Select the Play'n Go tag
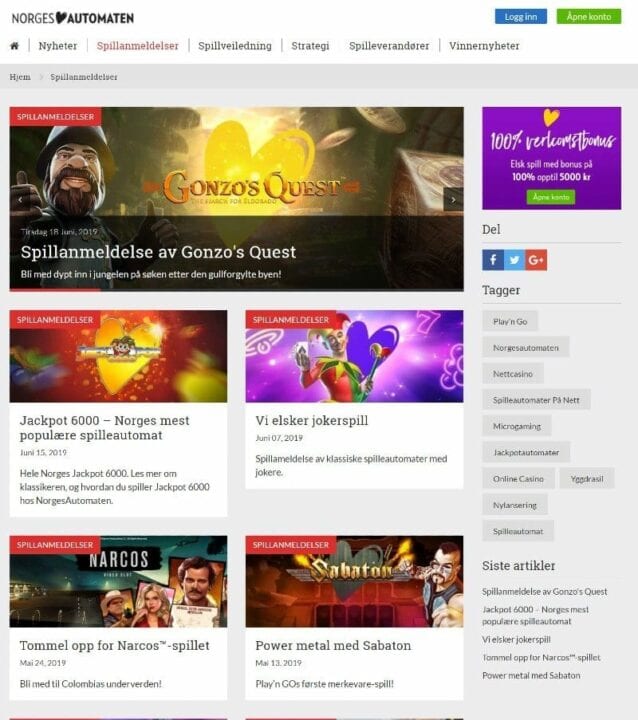 [510, 321]
